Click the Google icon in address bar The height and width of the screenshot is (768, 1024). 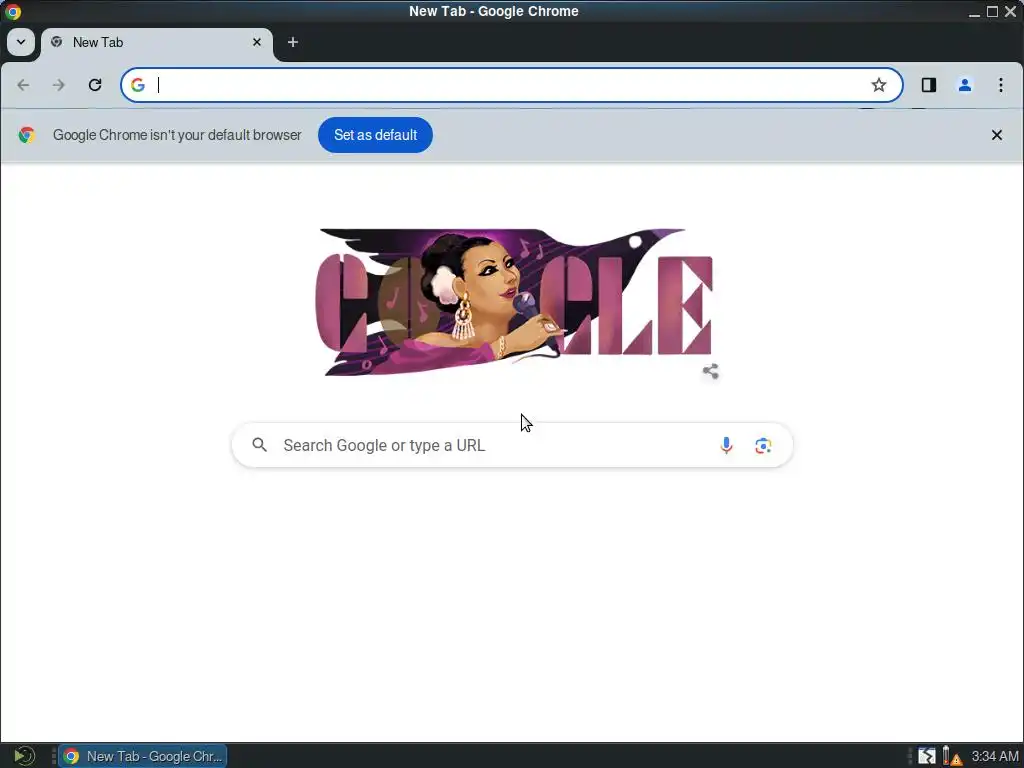coord(138,85)
